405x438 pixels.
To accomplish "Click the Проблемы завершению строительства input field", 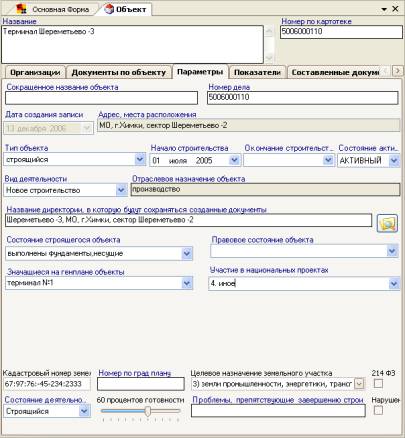I will 278,411.
